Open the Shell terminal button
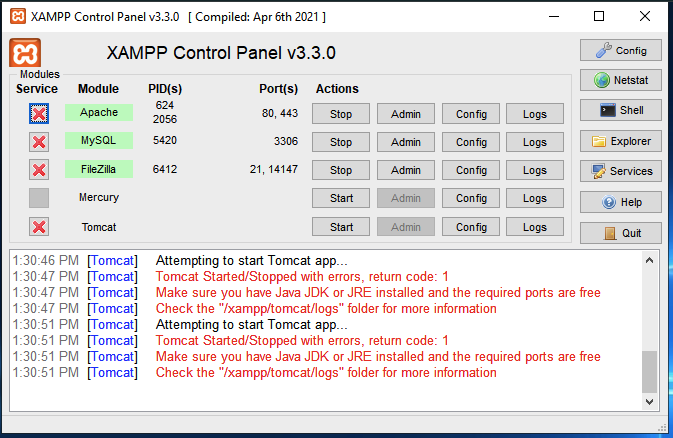 (621, 110)
